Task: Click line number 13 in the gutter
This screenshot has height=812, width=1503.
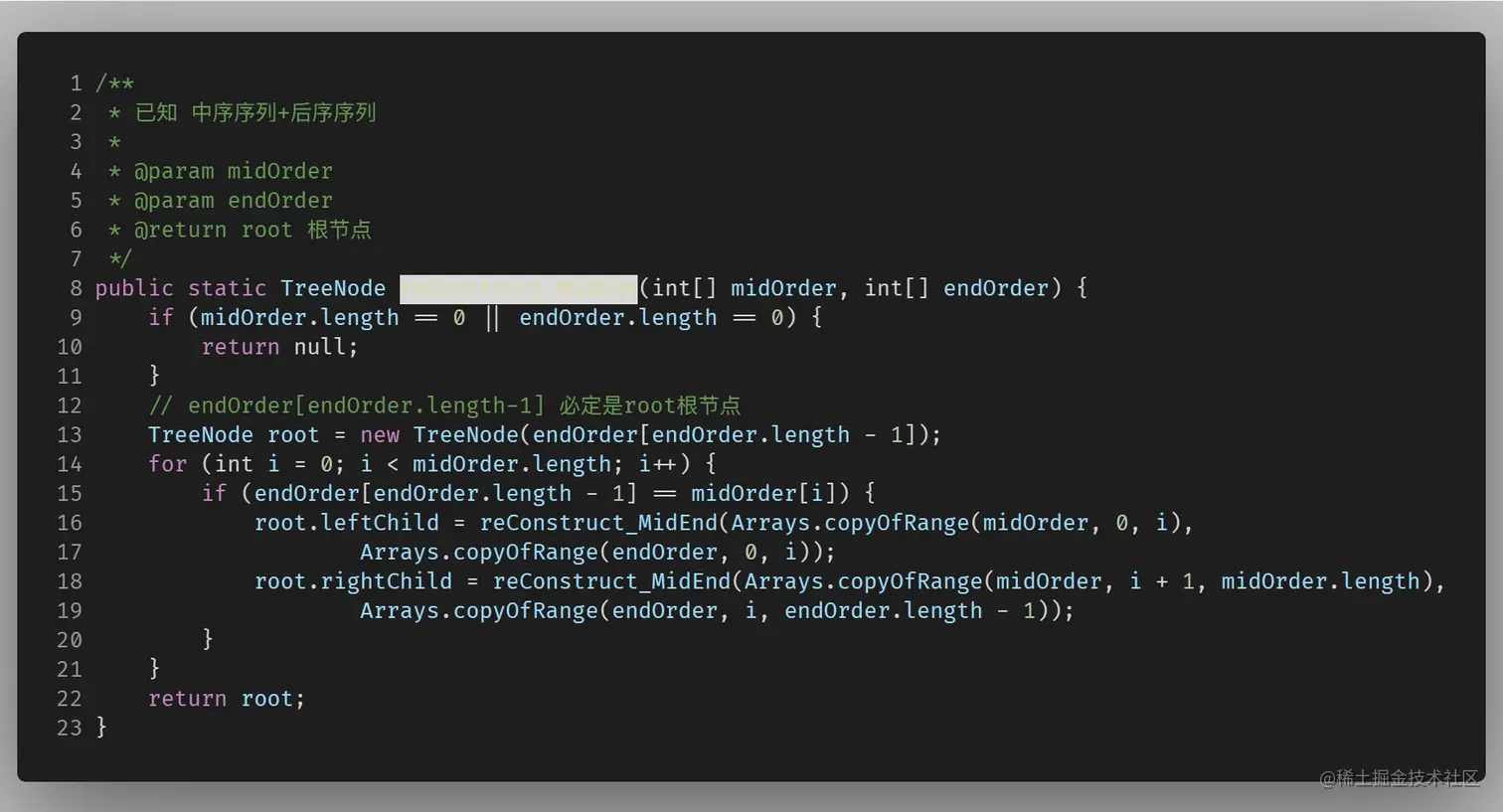Action: coord(69,434)
